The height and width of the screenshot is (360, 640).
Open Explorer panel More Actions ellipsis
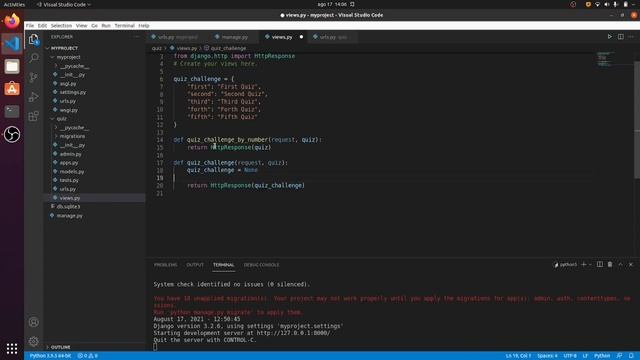coord(136,37)
